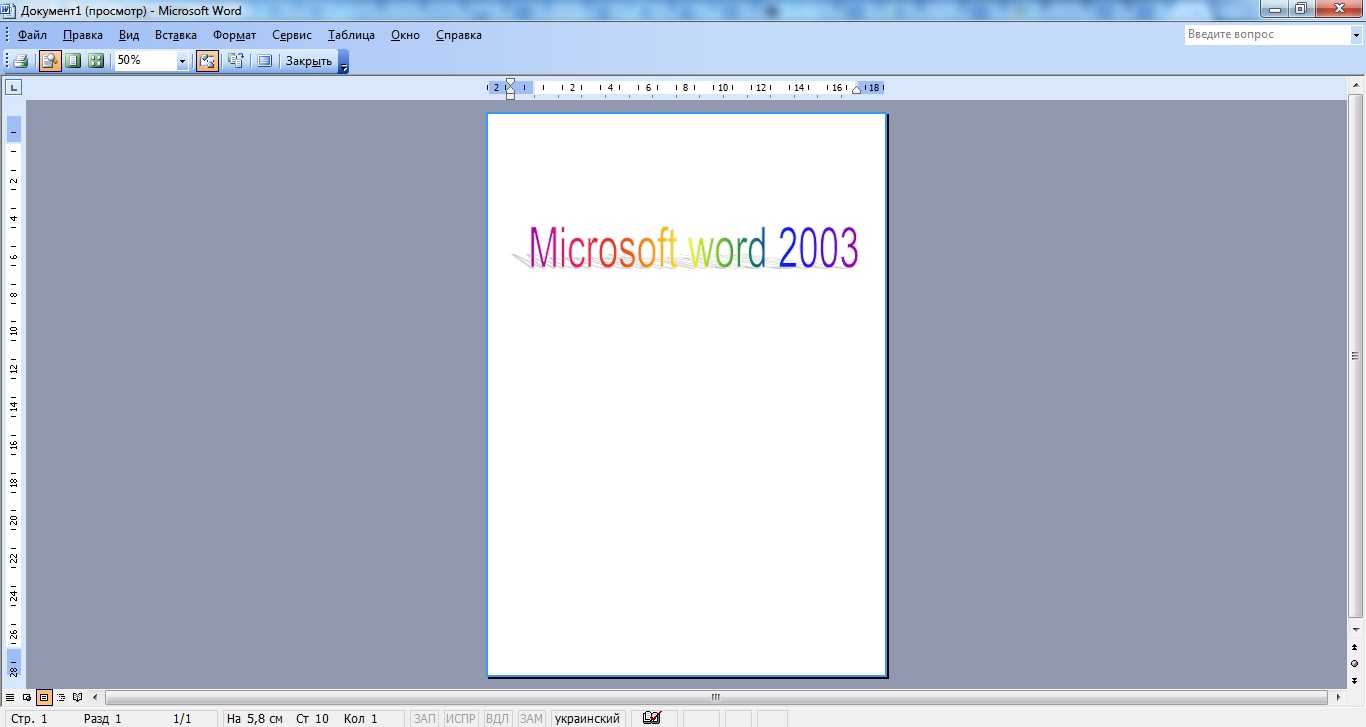Viewport: 1366px width, 727px height.
Task: Click the Word document icon in title bar
Action: click(9, 10)
